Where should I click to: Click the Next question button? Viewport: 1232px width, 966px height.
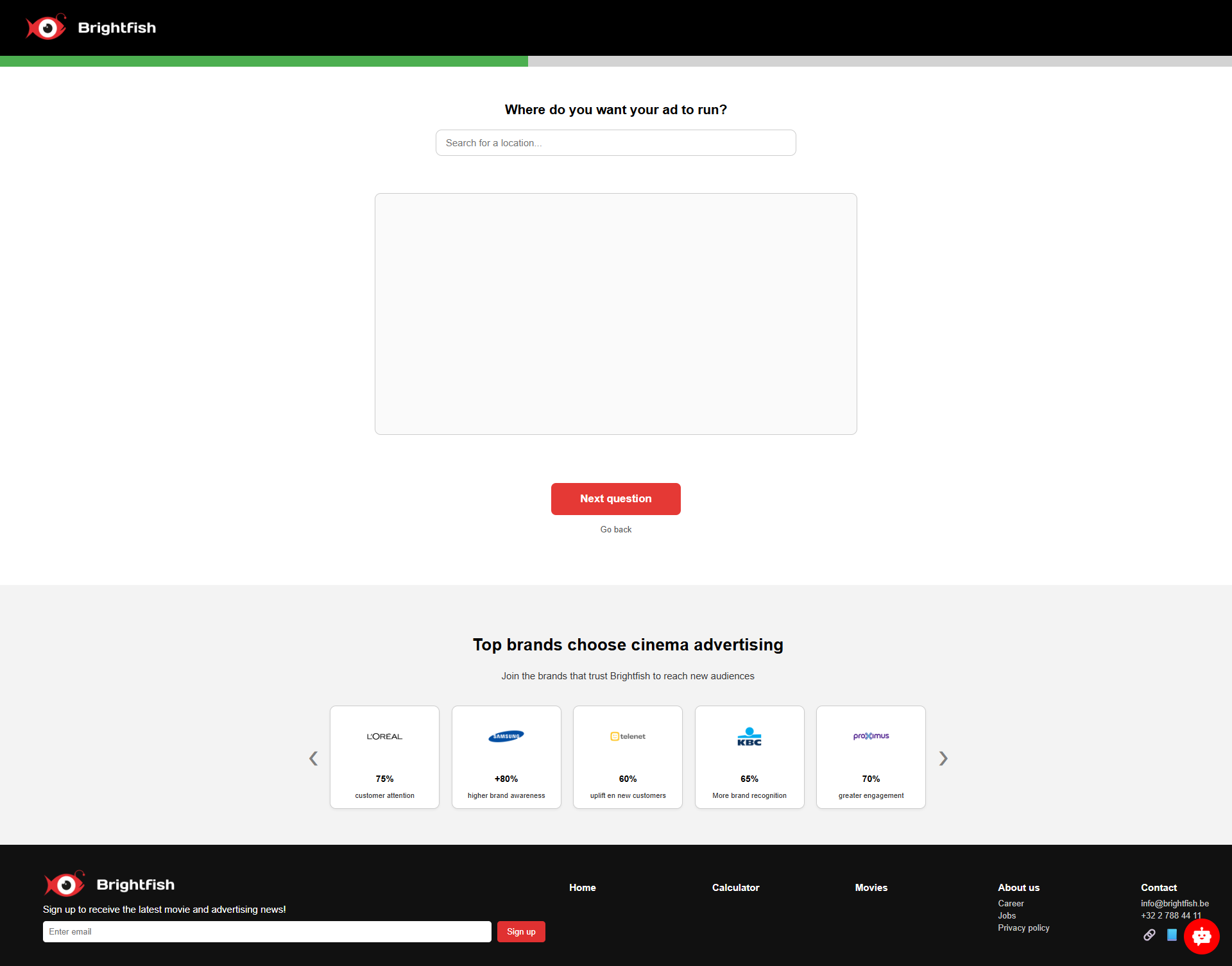point(616,498)
